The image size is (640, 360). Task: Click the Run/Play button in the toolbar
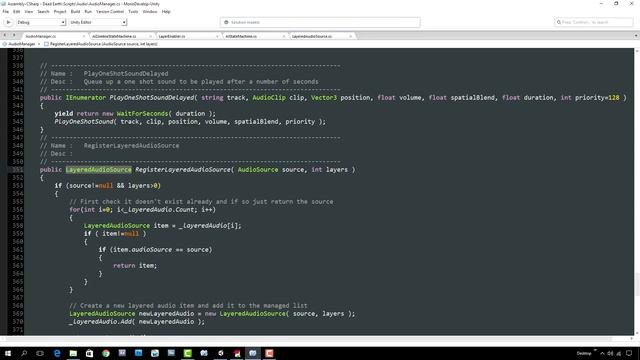tap(8, 22)
